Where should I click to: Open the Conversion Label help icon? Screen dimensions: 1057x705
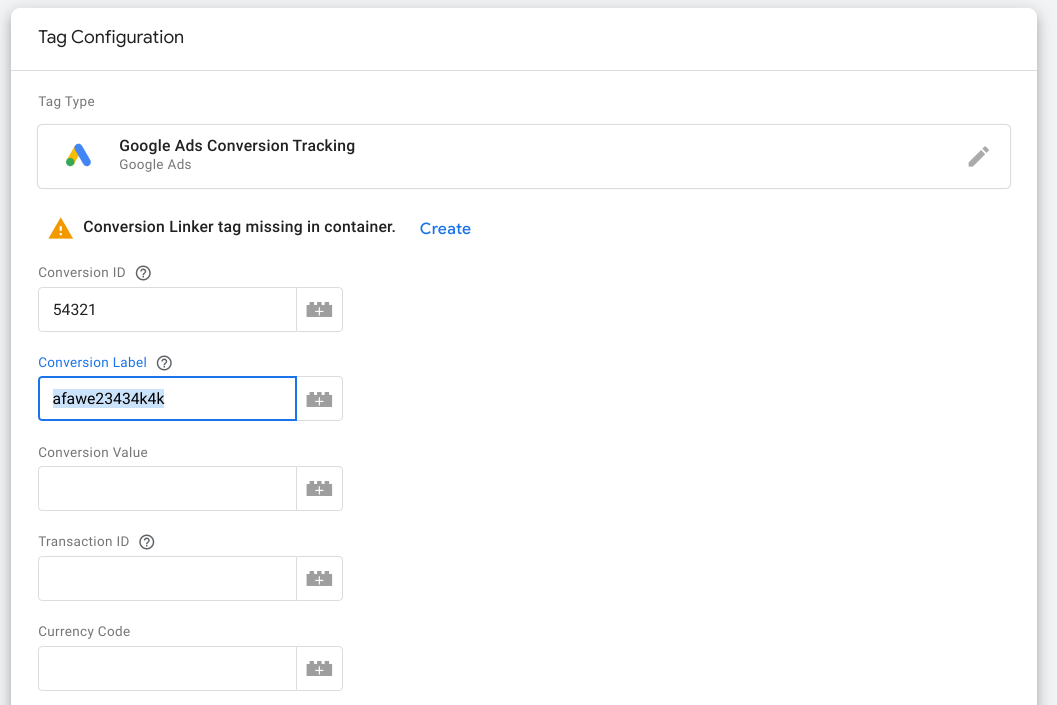coord(164,363)
